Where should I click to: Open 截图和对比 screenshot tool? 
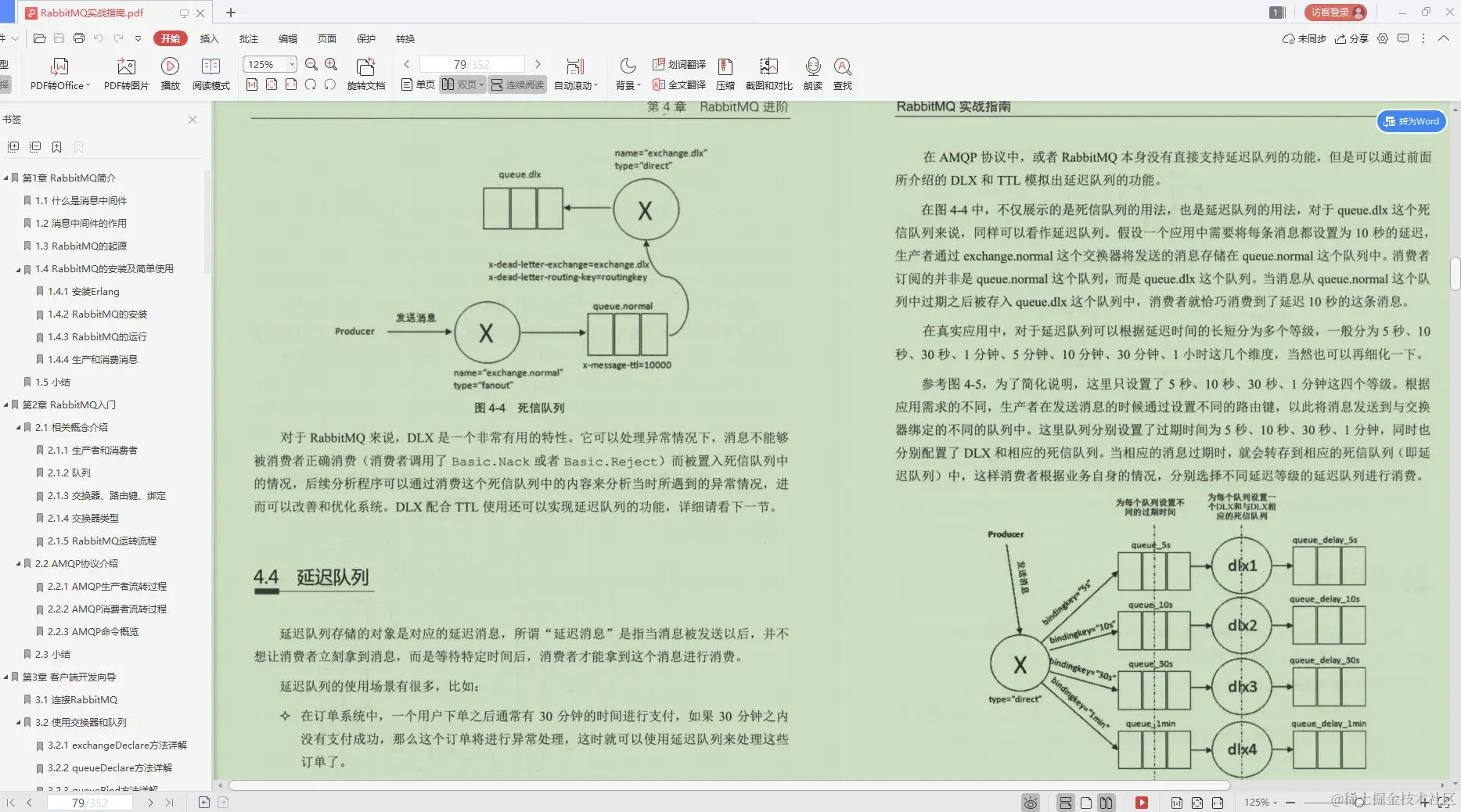click(x=768, y=73)
